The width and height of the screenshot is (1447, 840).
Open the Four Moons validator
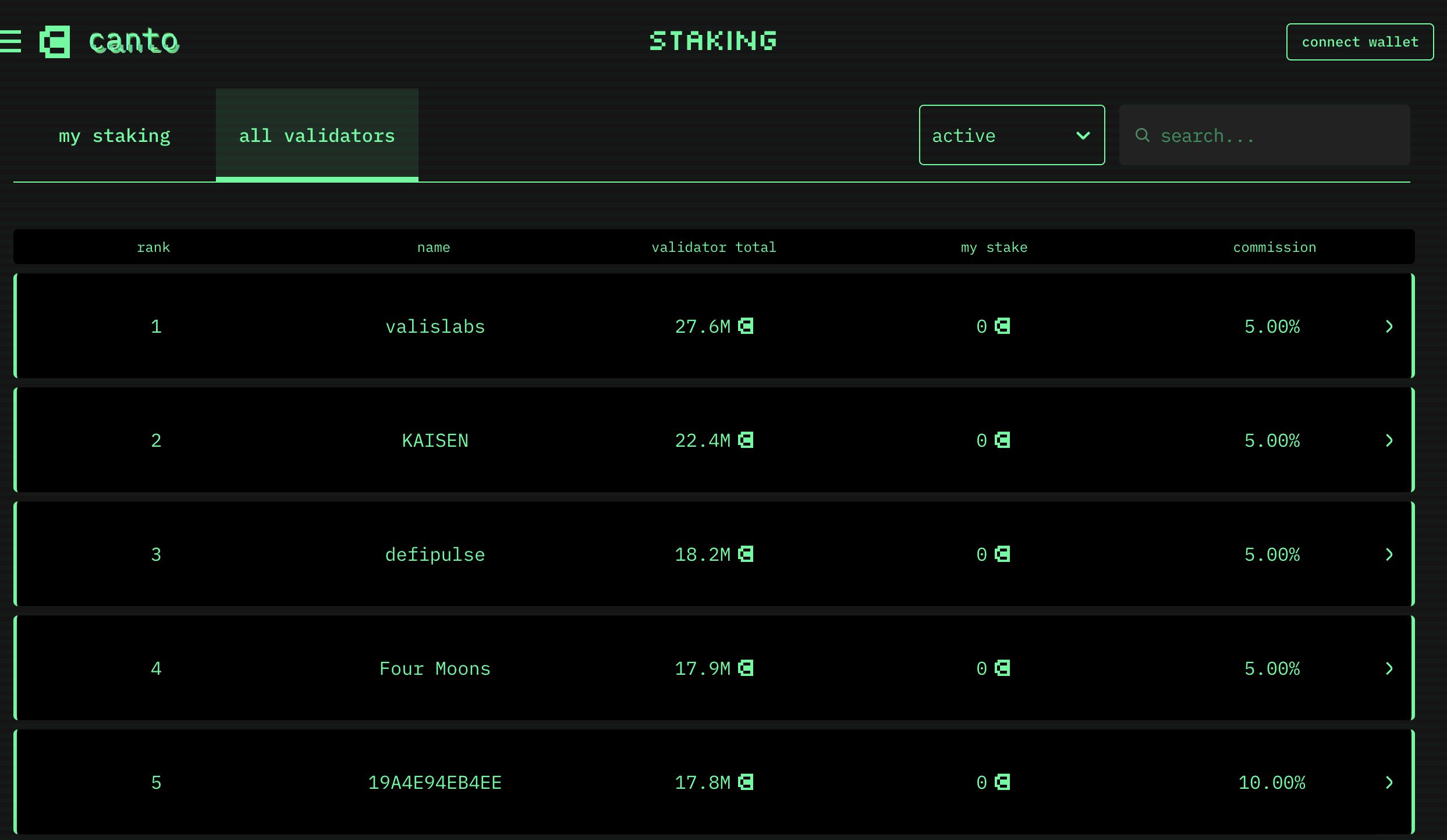(x=435, y=668)
